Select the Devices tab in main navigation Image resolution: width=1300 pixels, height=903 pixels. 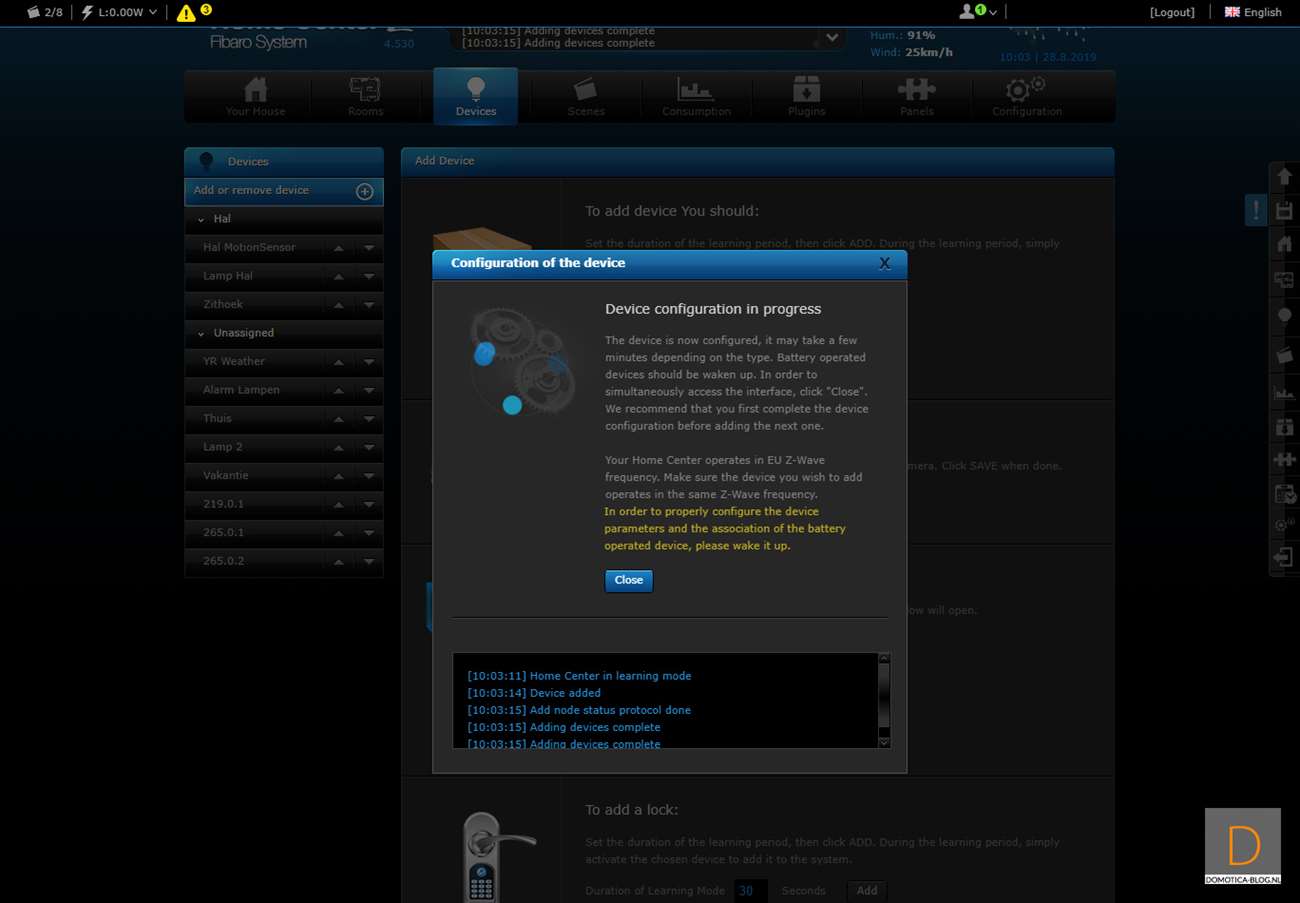(x=476, y=97)
